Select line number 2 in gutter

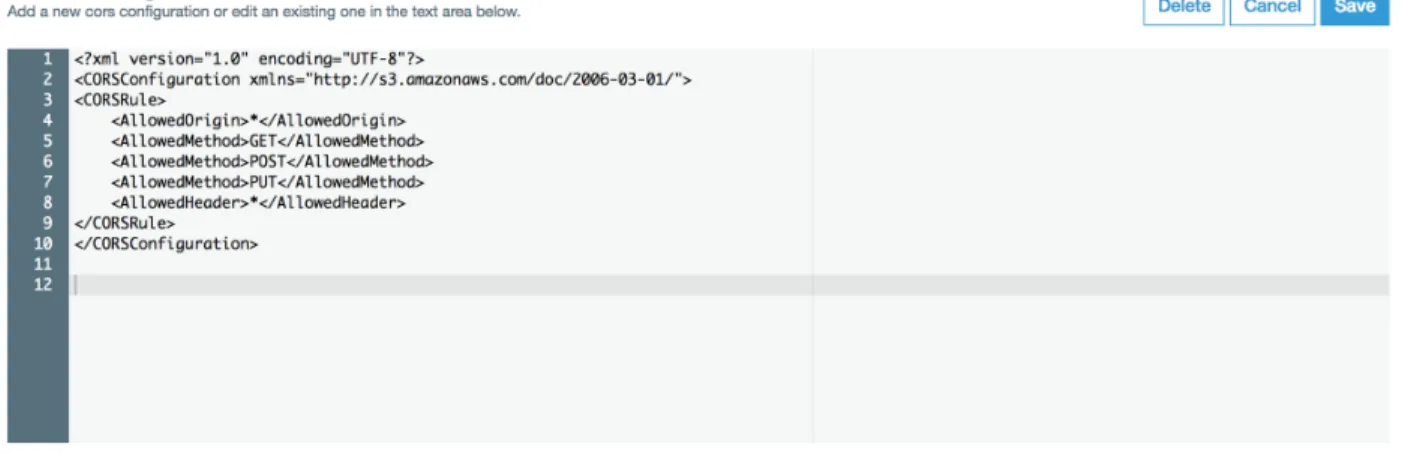coord(47,79)
